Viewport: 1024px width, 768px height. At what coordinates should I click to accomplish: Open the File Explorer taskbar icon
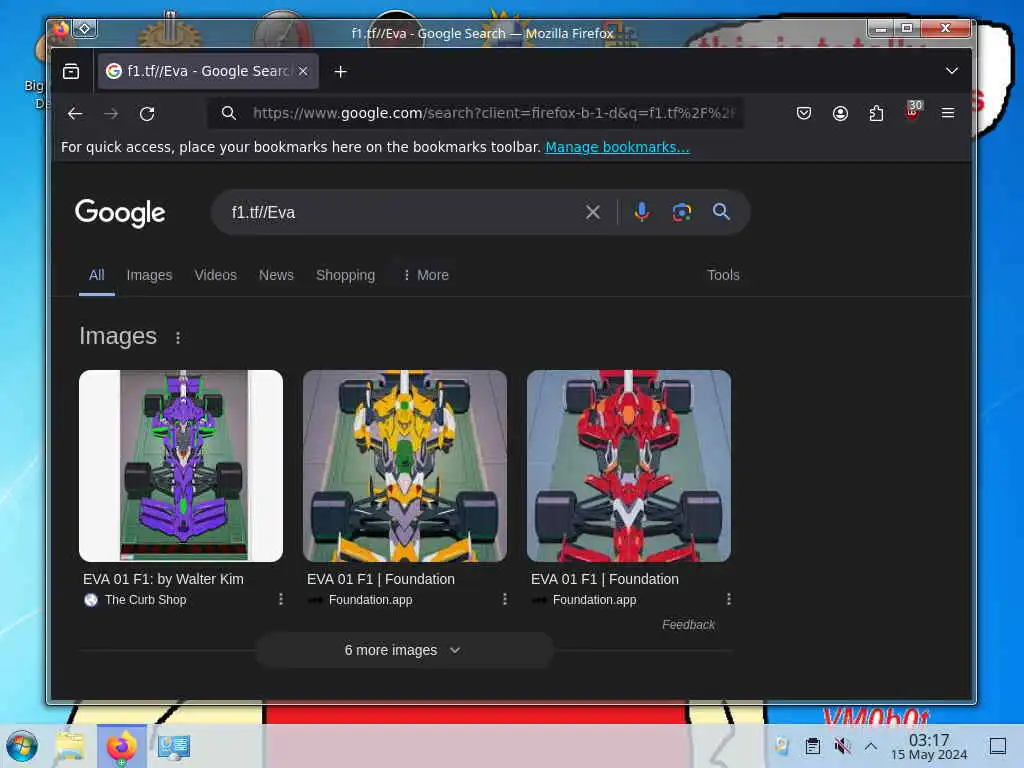pyautogui.click(x=70, y=746)
